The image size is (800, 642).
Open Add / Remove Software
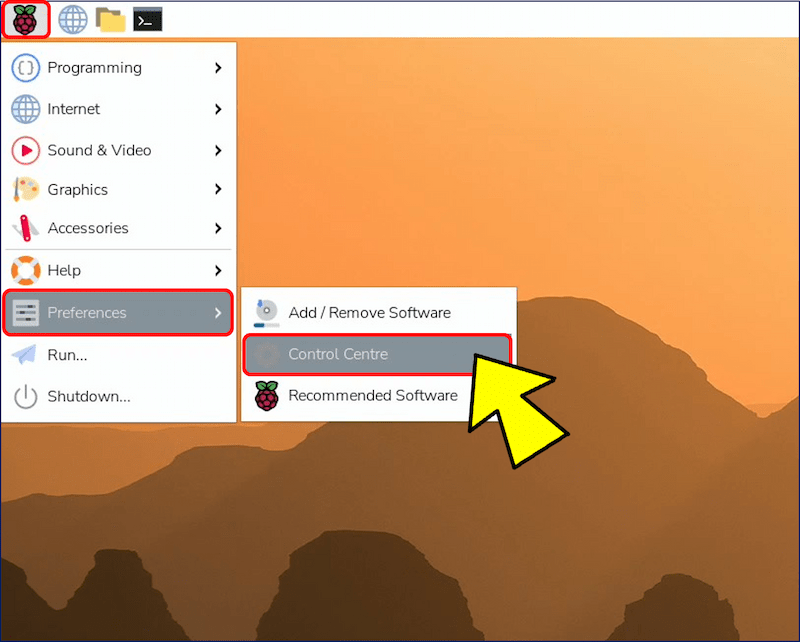pyautogui.click(x=369, y=313)
